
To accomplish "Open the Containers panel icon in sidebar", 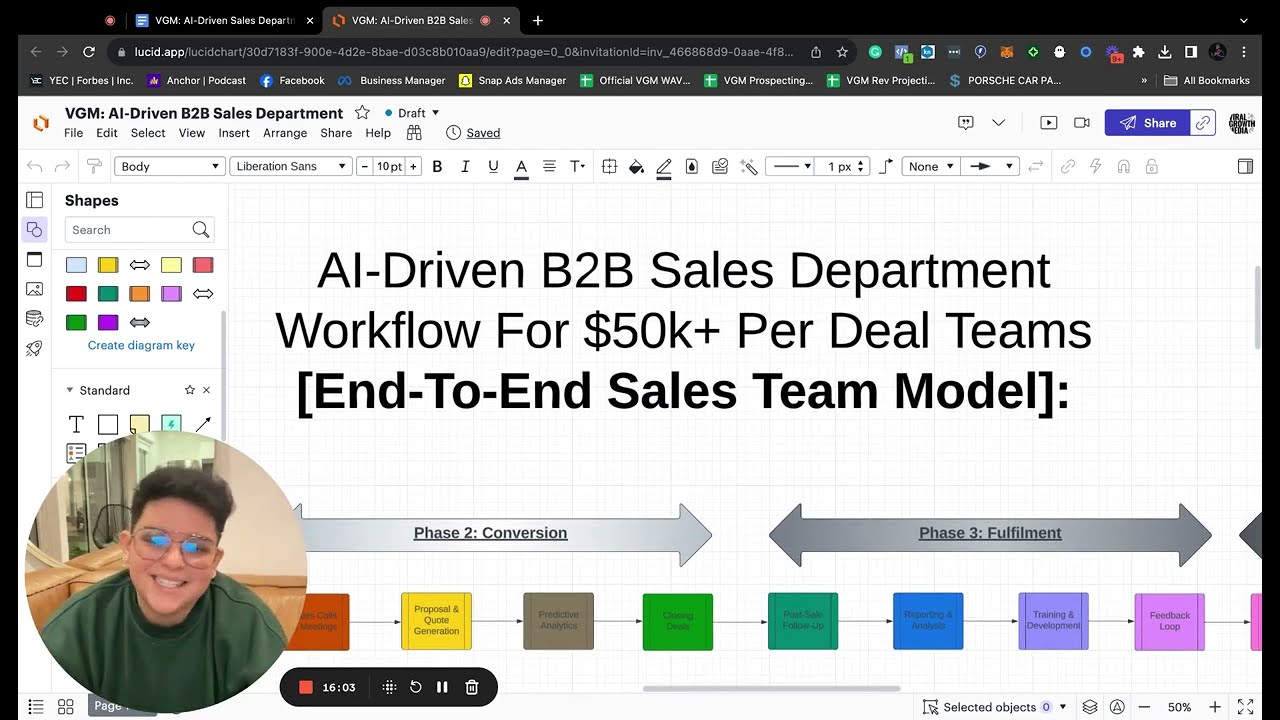I will (35, 260).
